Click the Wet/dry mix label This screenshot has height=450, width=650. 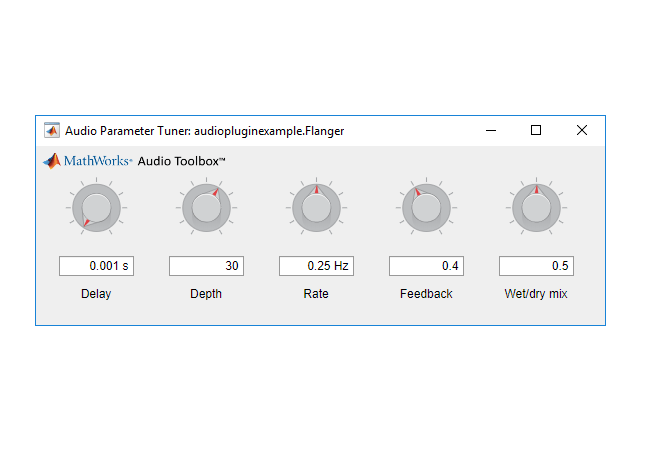pyautogui.click(x=536, y=294)
